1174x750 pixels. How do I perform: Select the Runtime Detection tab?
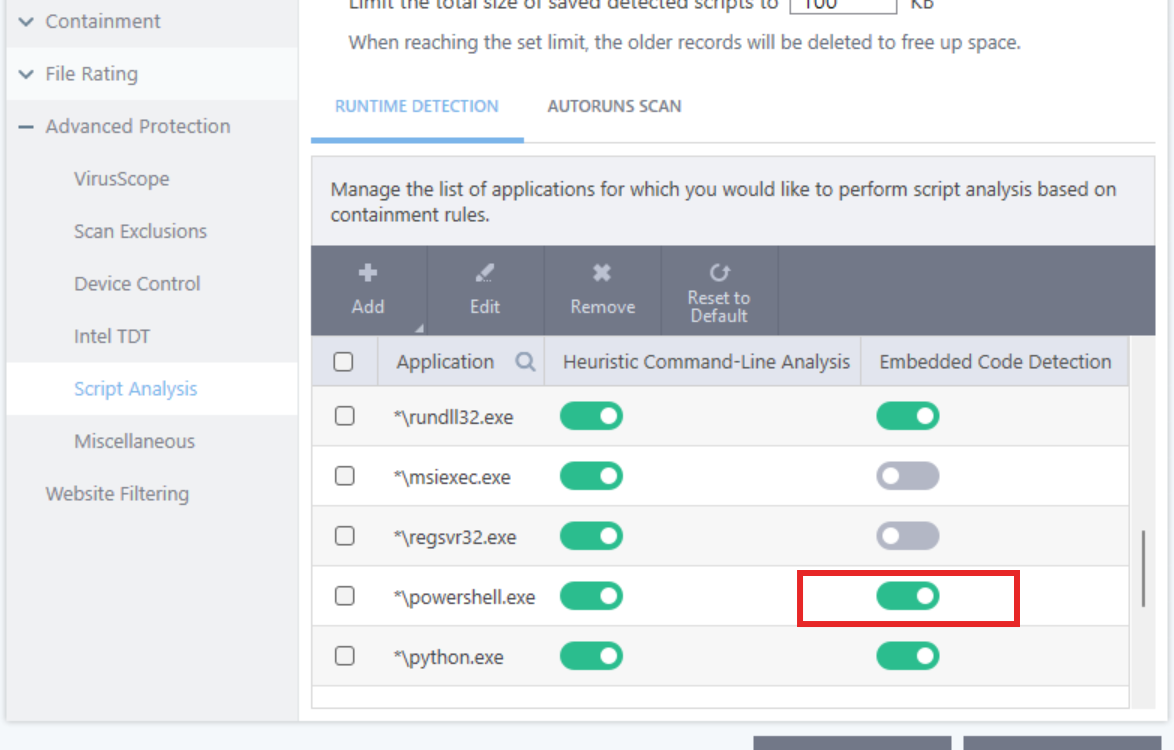pyautogui.click(x=416, y=106)
